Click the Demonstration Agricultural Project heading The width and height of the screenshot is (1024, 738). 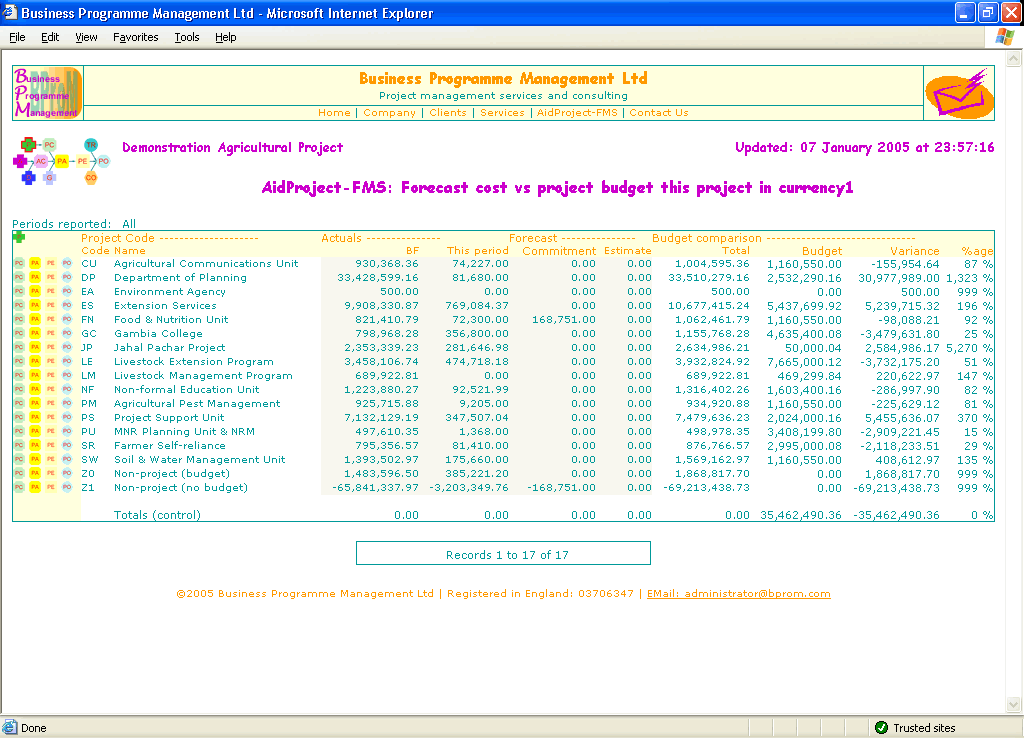tap(232, 147)
